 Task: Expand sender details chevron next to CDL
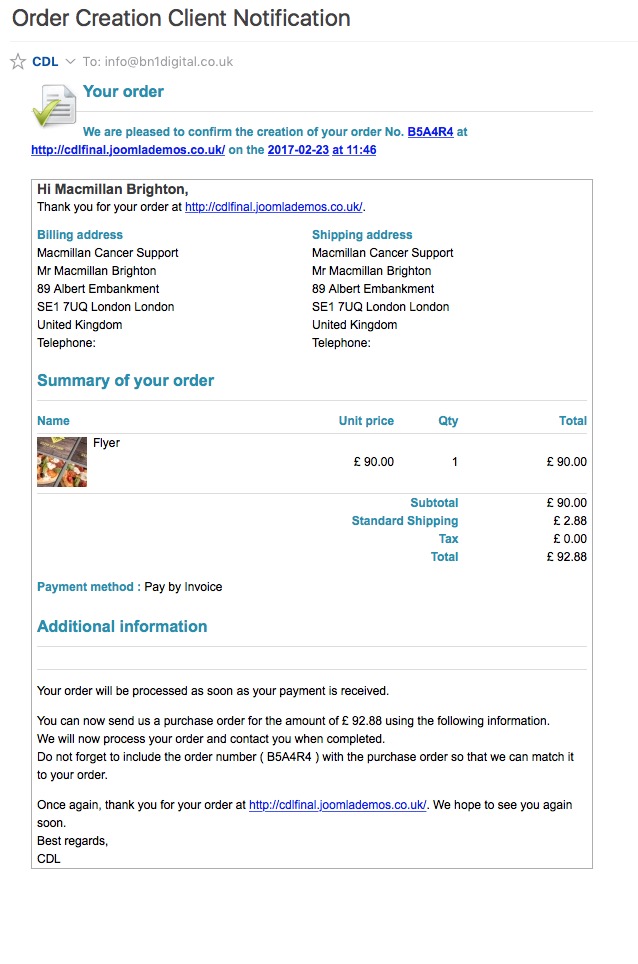coord(70,62)
